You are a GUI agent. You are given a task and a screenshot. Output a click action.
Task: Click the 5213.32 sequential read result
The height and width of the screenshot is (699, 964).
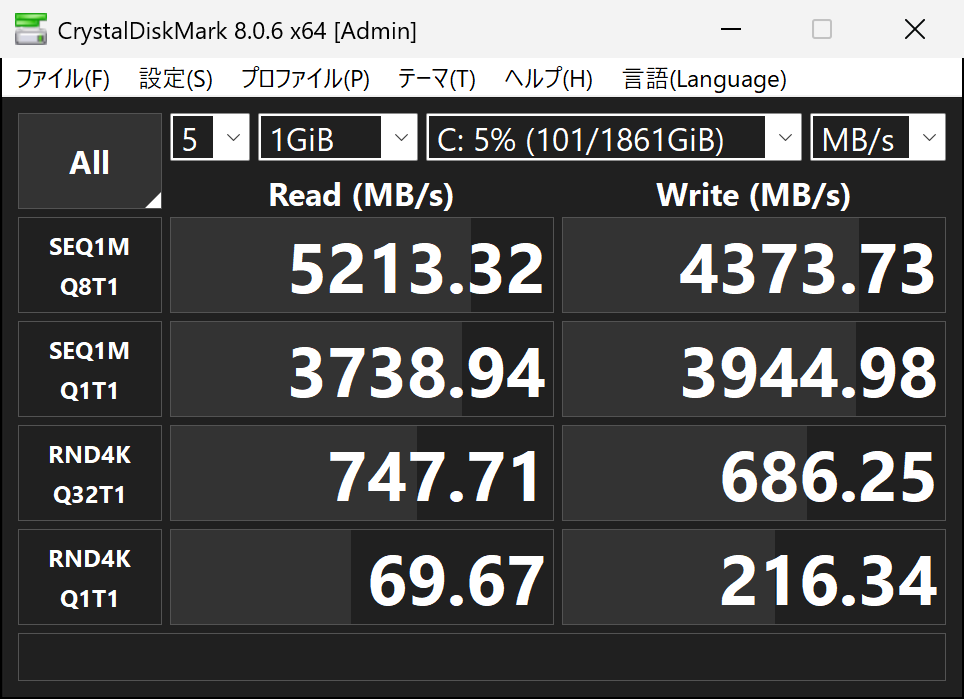pos(362,266)
